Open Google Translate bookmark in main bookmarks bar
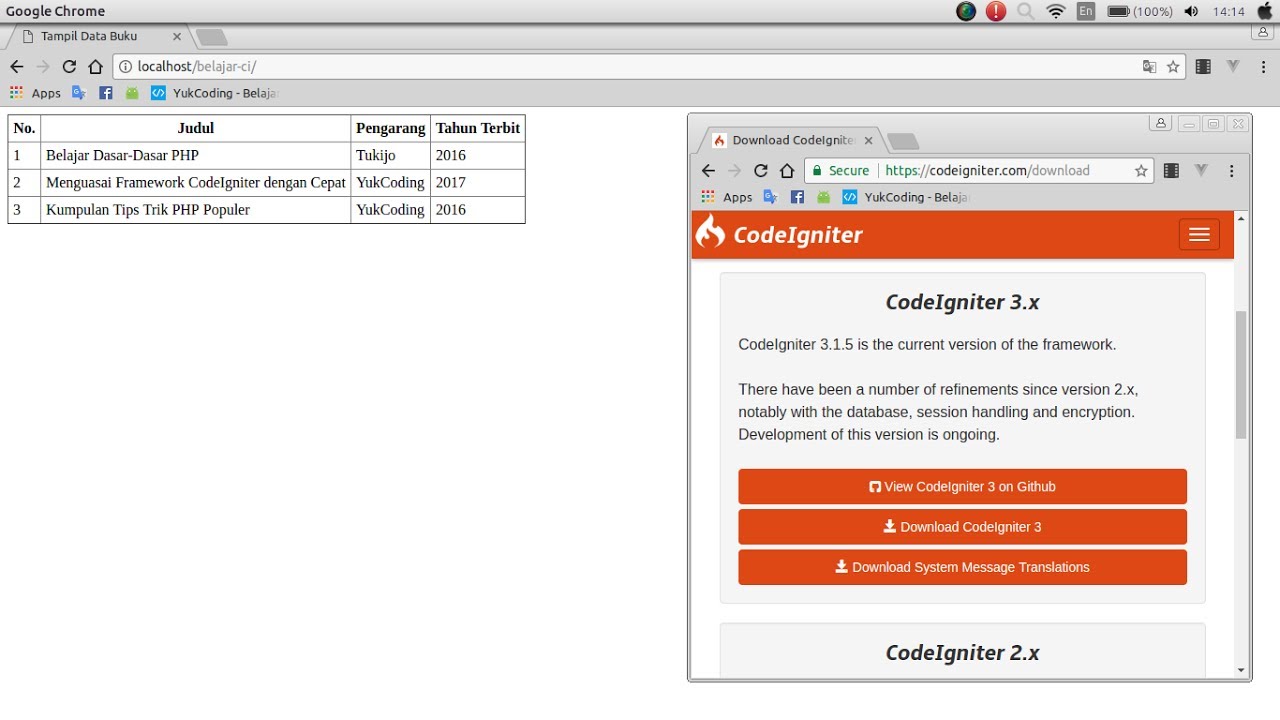This screenshot has height=720, width=1280. (x=79, y=93)
